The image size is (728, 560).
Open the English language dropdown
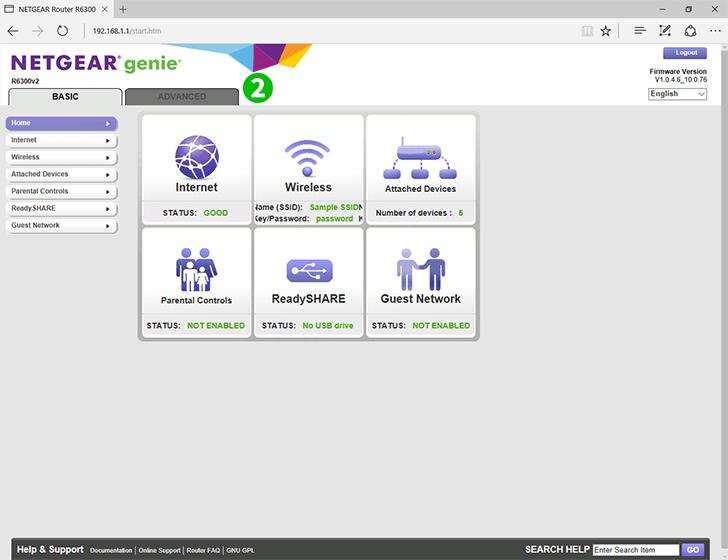pyautogui.click(x=677, y=94)
